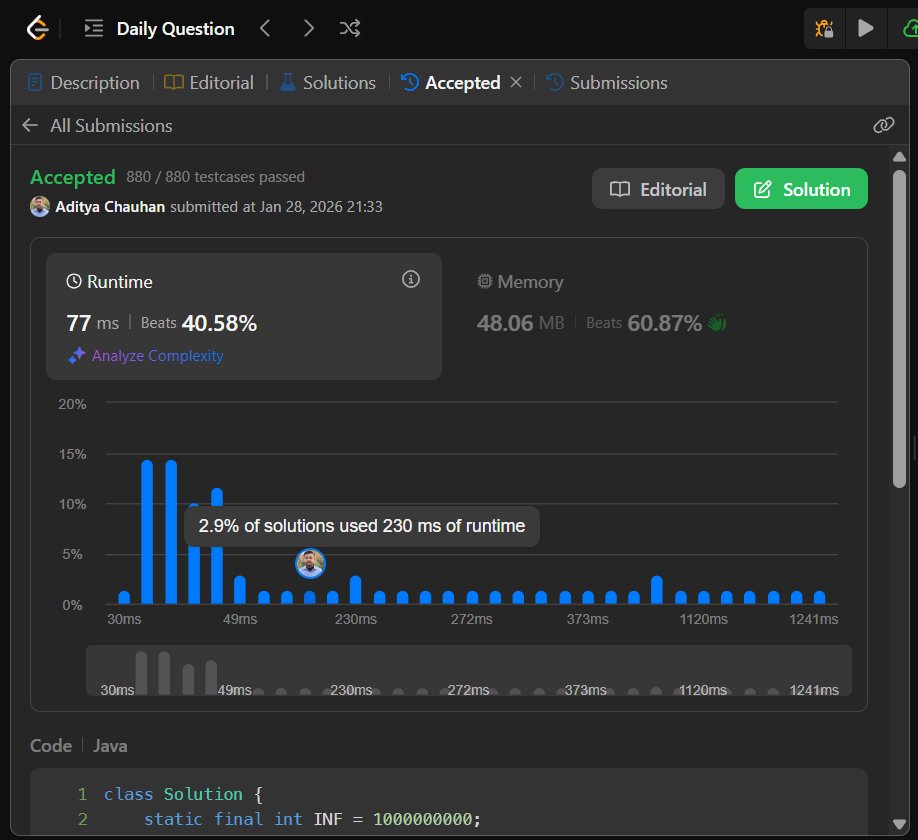Close the Accepted tab
This screenshot has width=918, height=840.
(x=516, y=83)
